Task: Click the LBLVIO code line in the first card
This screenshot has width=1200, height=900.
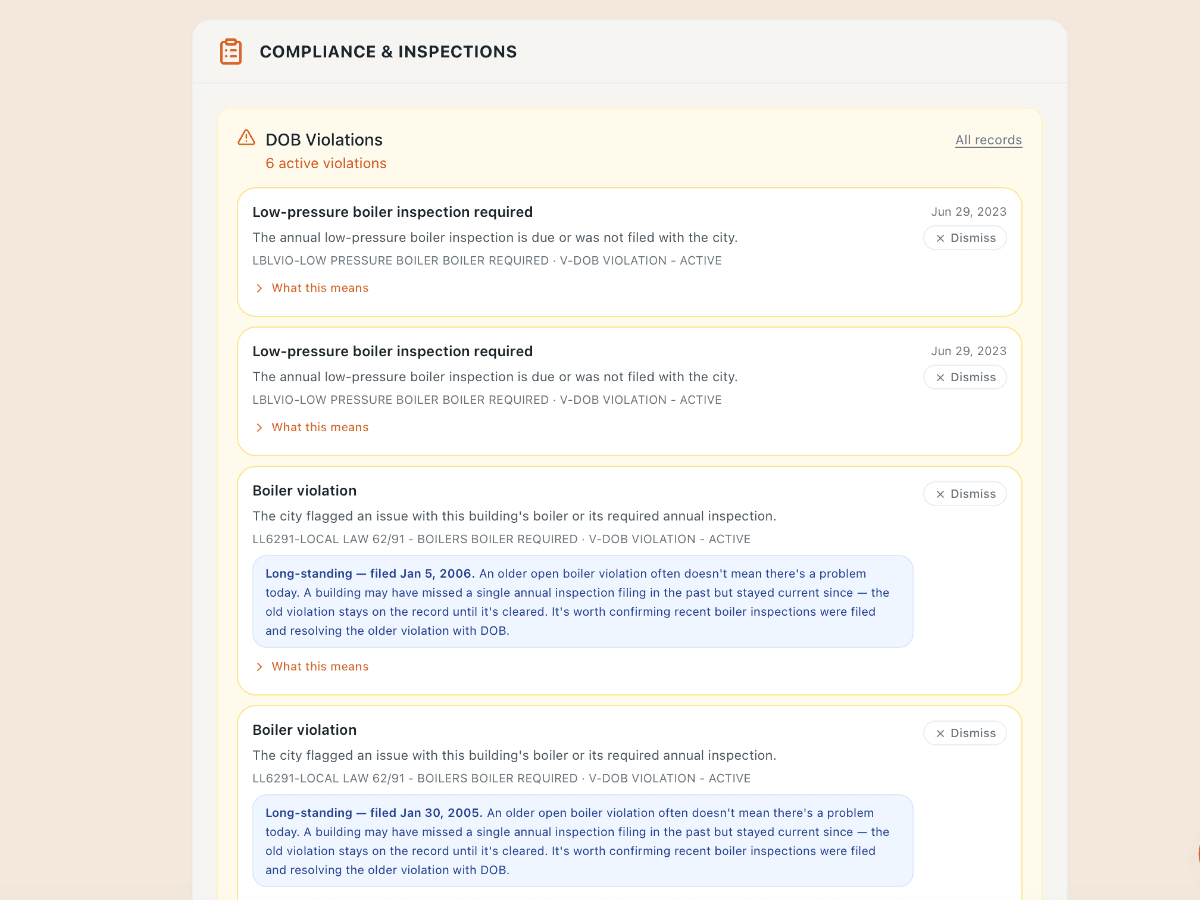Action: pos(487,260)
